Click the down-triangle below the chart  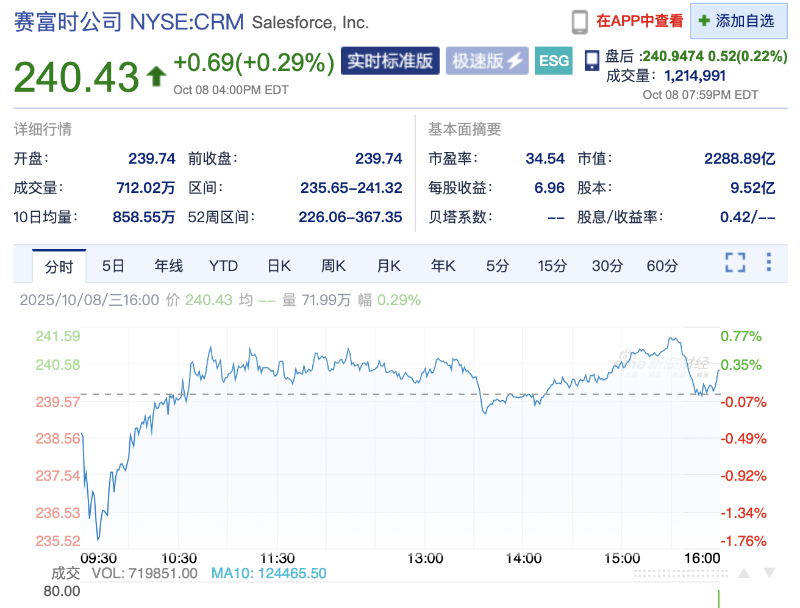(769, 573)
